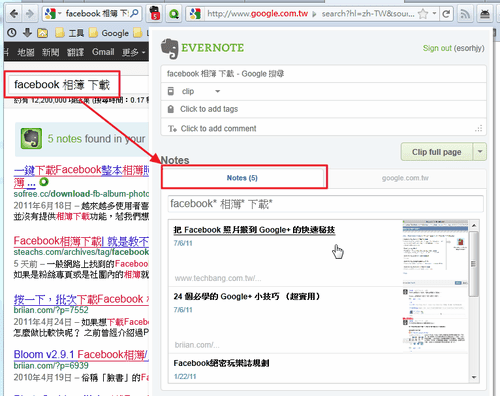Open thumbnail of the techbang note

click(x=435, y=253)
